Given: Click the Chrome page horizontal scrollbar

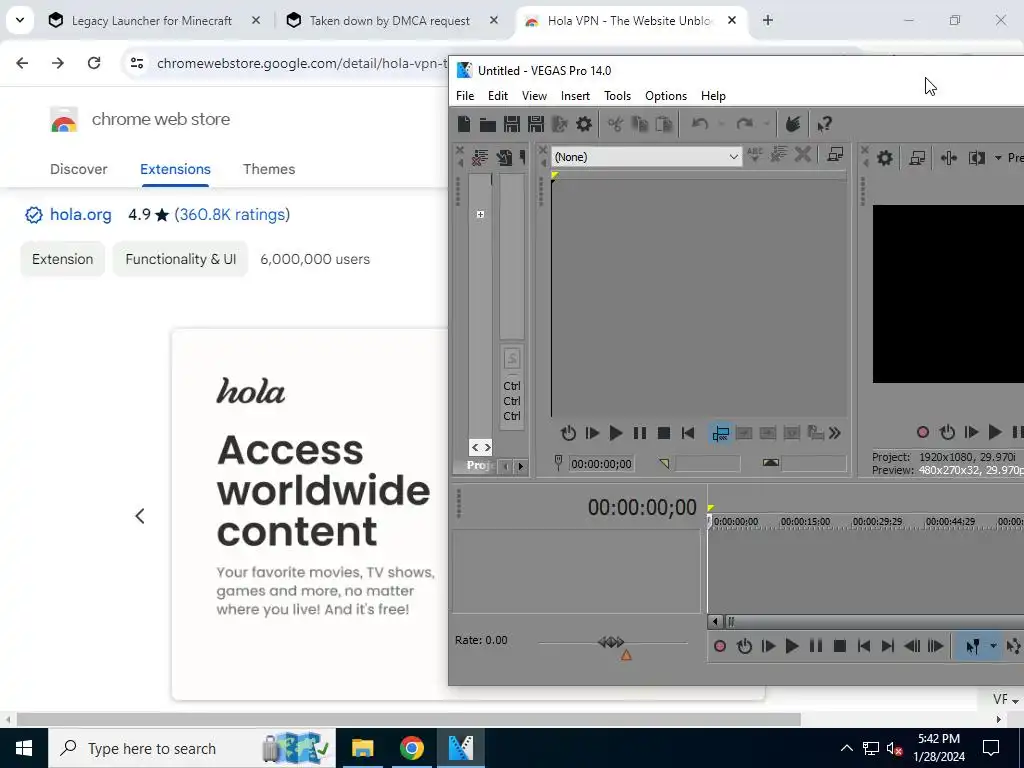Looking at the screenshot, I should click(x=409, y=719).
